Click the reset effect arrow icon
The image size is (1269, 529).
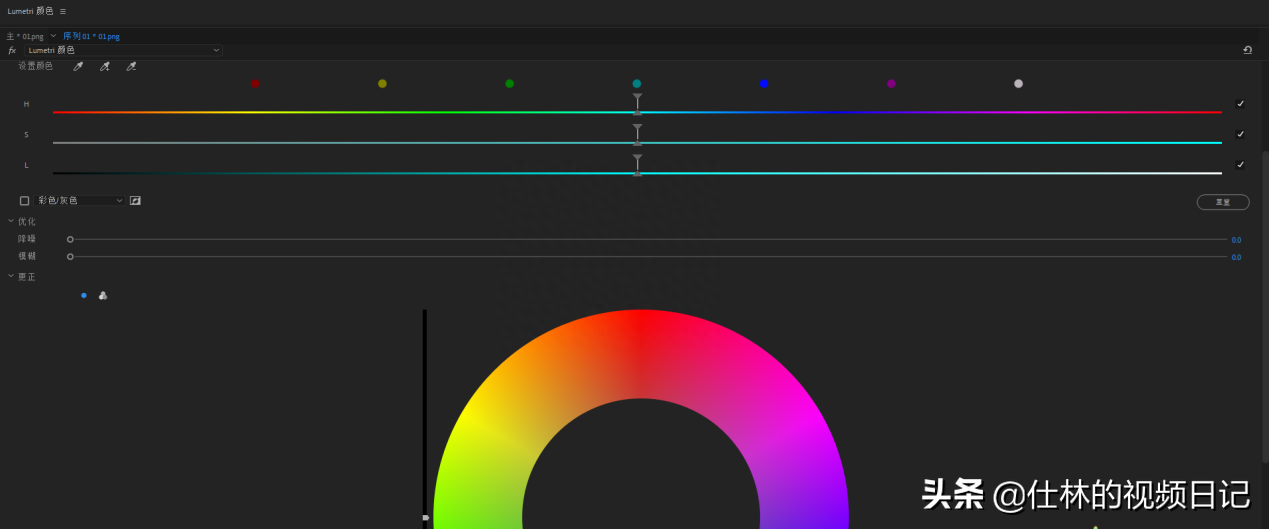pos(1247,50)
